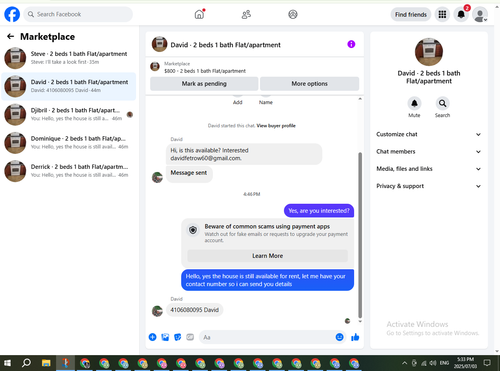Click the taskbar clock showing 5:33 PM
Image resolution: width=500 pixels, height=371 pixels.
click(x=465, y=363)
